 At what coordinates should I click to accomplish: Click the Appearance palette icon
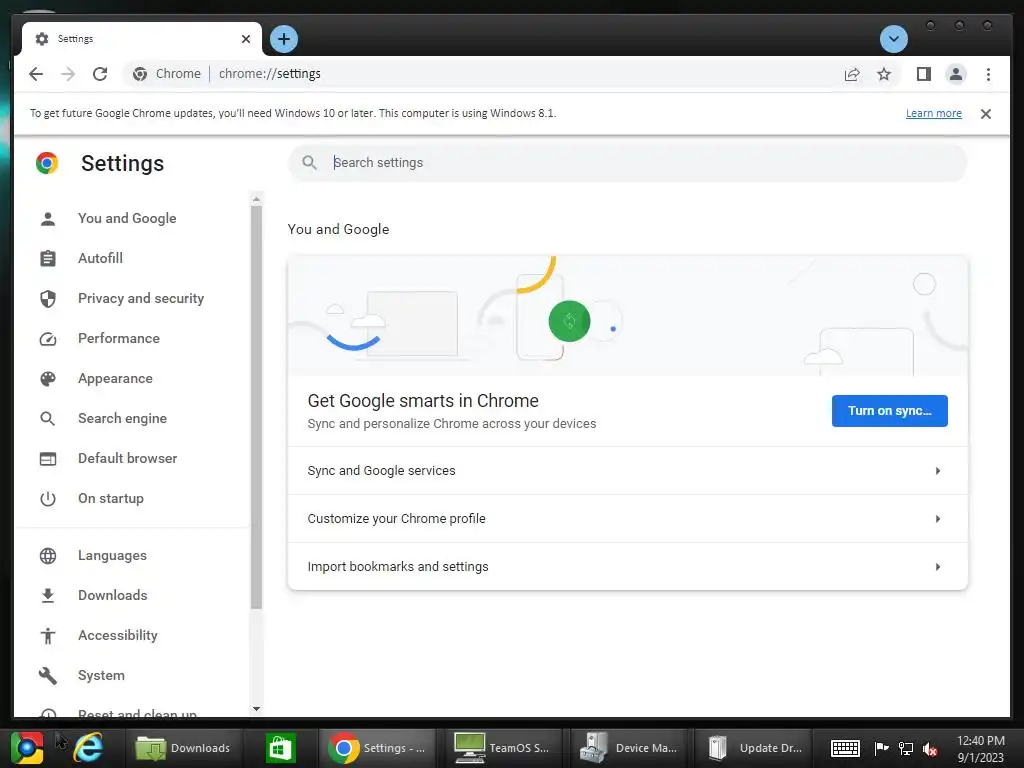(x=48, y=379)
